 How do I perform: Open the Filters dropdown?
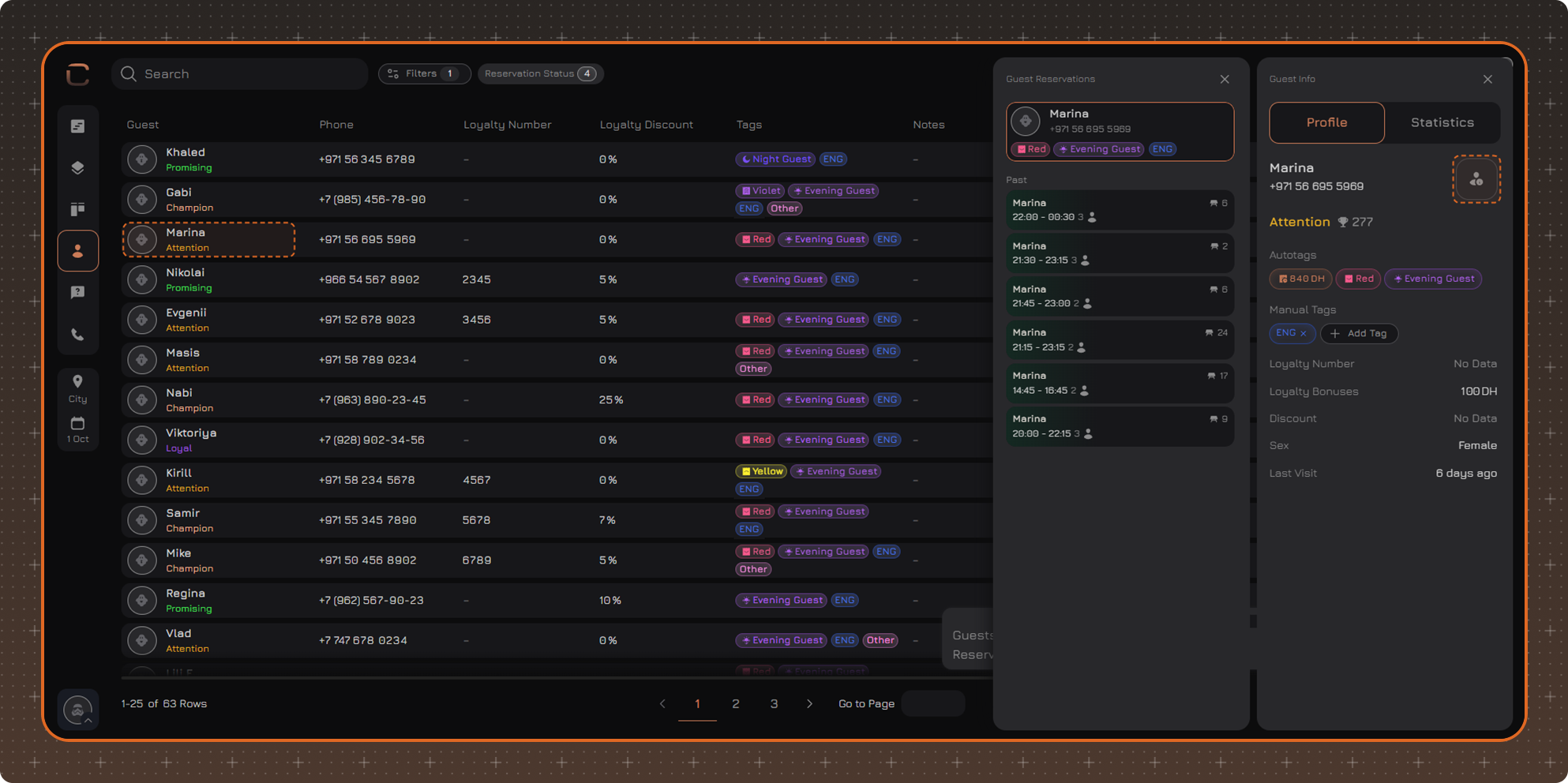tap(425, 73)
